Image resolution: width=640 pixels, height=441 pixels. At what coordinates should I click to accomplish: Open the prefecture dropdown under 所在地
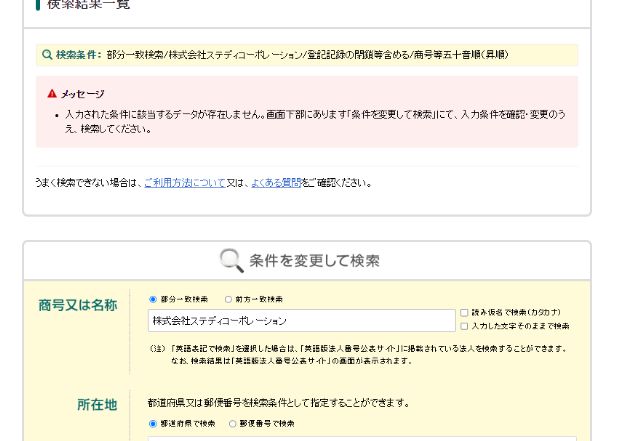point(361,437)
